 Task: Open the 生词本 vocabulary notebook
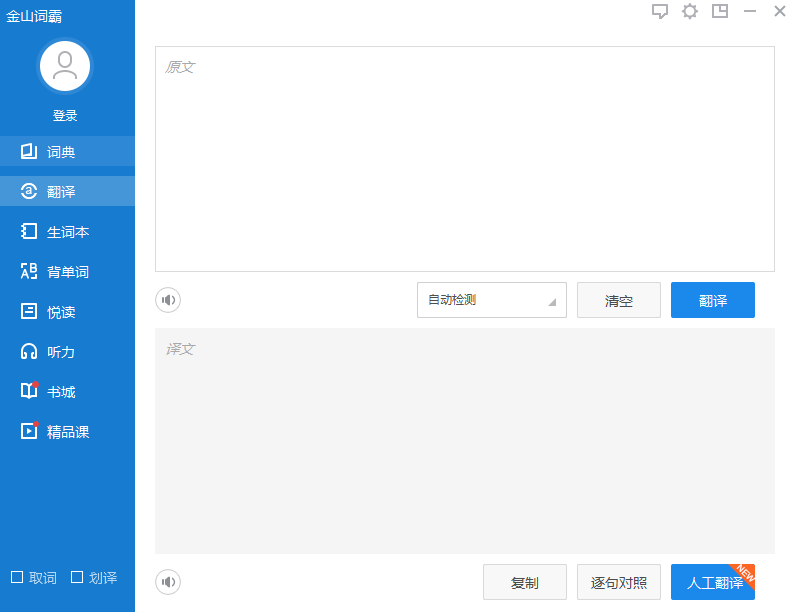67,232
